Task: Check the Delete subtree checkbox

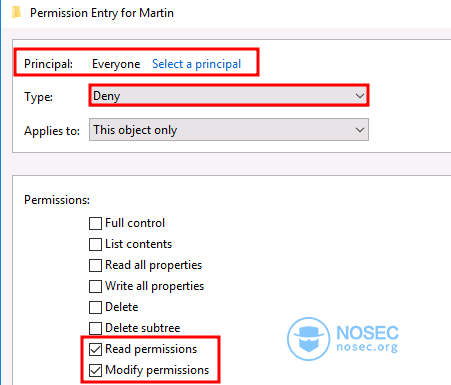Action: tap(95, 328)
